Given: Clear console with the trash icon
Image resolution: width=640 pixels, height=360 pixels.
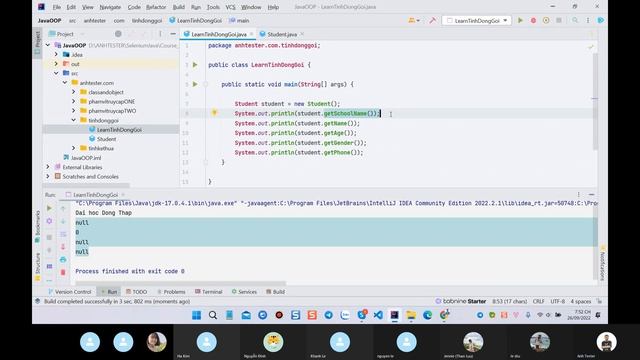Looking at the screenshot, I should coord(63,272).
